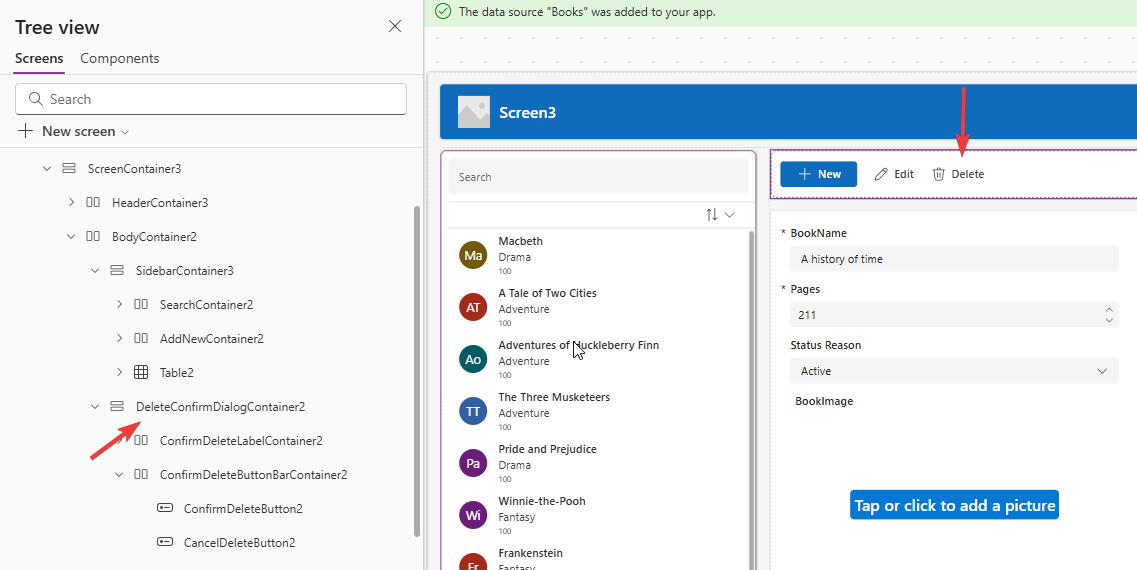
Task: Click the DeleteConfirmDialogContainer2 container icon
Action: [x=117, y=406]
